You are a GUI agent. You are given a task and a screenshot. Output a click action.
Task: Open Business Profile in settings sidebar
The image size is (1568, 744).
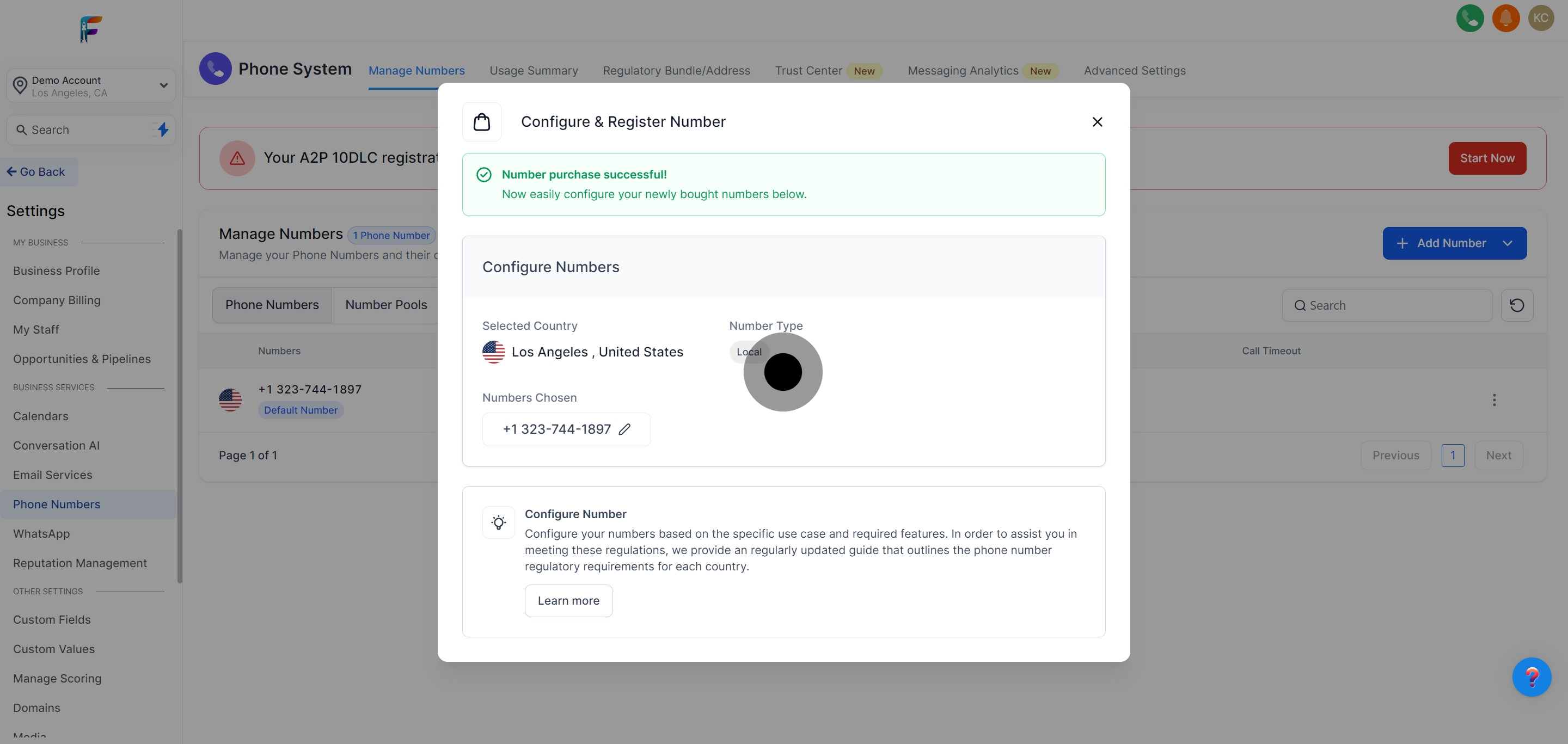57,270
